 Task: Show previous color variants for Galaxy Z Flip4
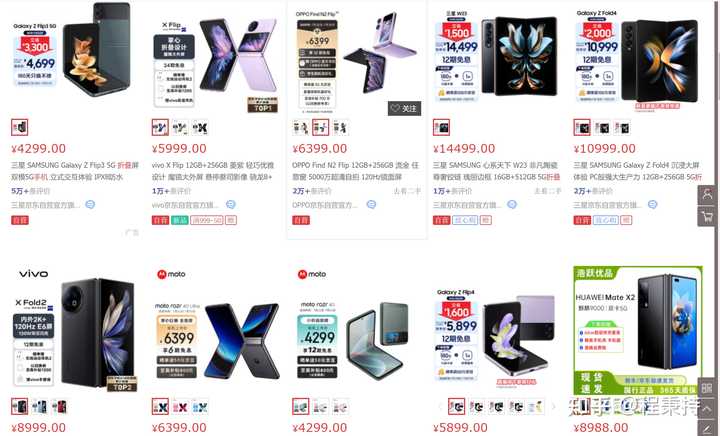coord(440,407)
